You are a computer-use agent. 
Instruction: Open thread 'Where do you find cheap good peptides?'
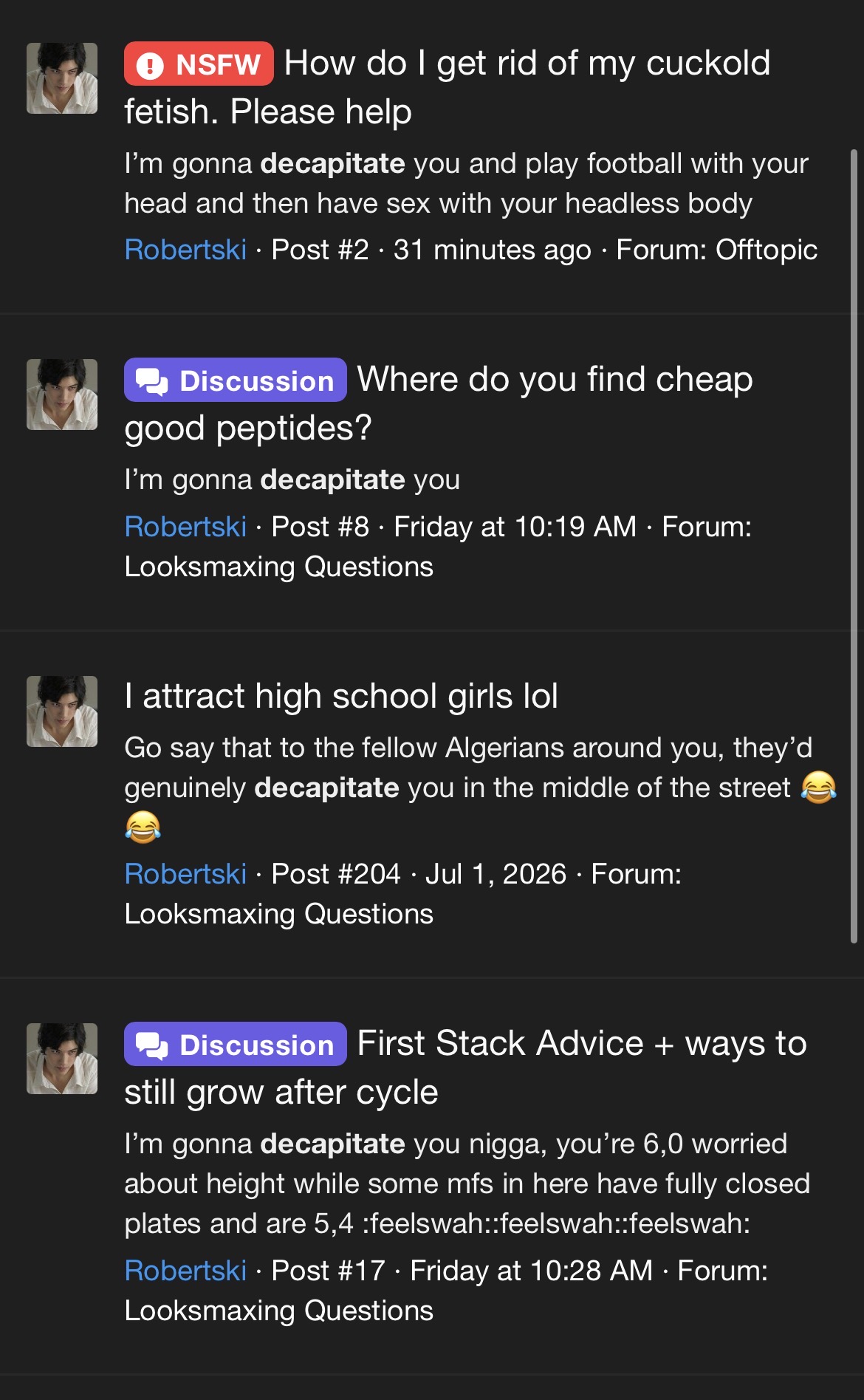[x=439, y=403]
